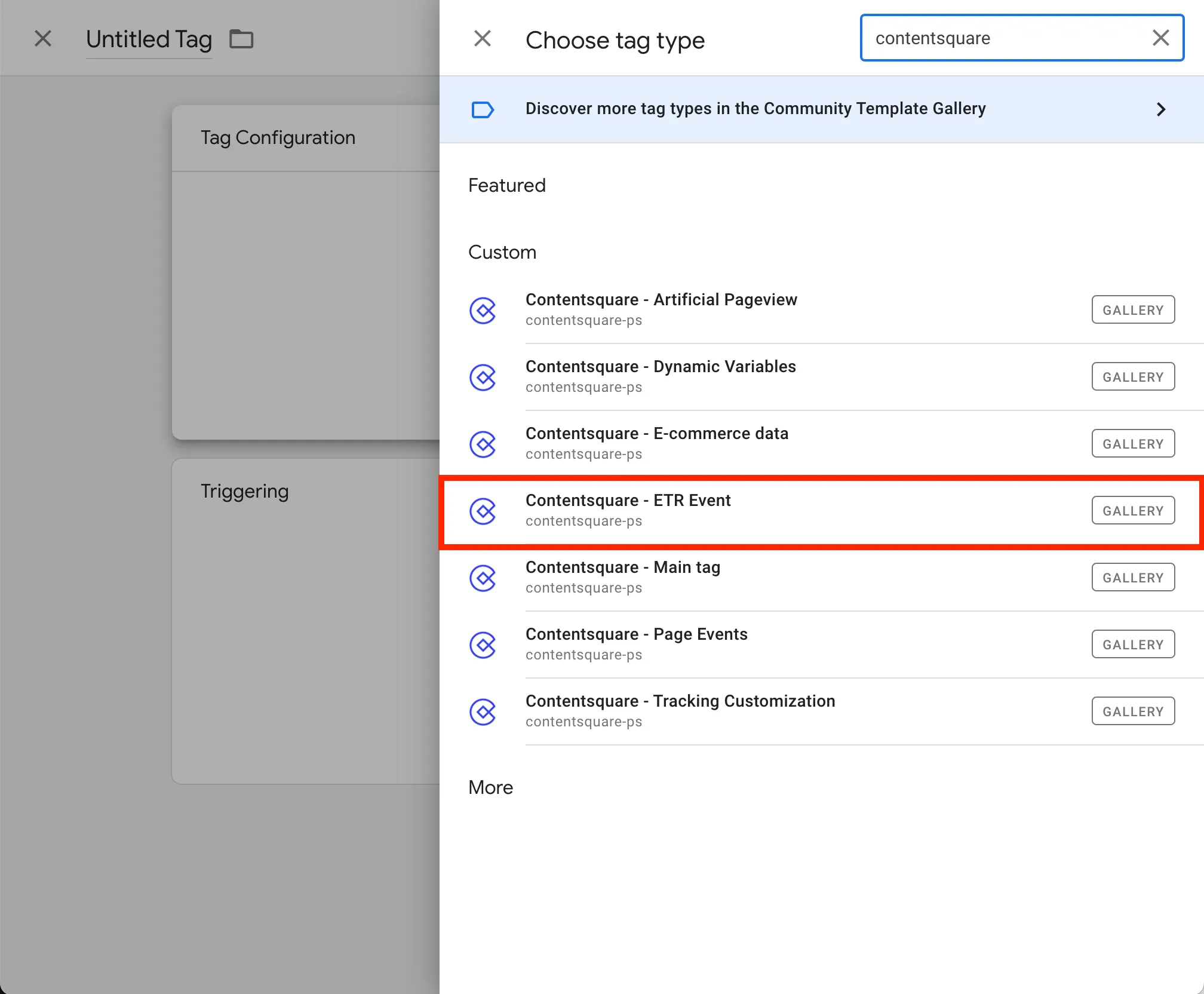The height and width of the screenshot is (994, 1204).
Task: Click the Community Template Gallery tag icon
Action: point(483,109)
